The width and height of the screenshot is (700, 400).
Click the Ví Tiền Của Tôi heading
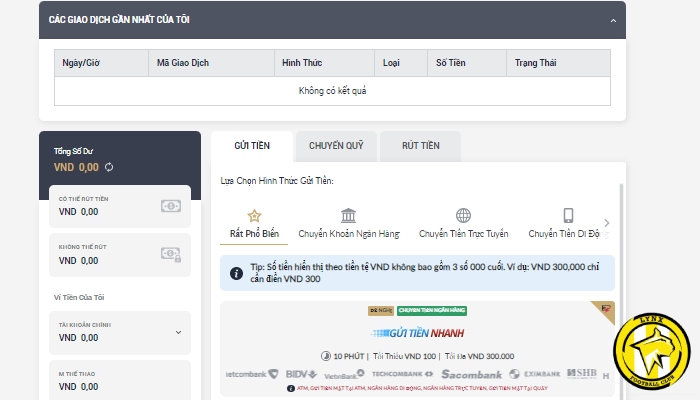tap(79, 297)
